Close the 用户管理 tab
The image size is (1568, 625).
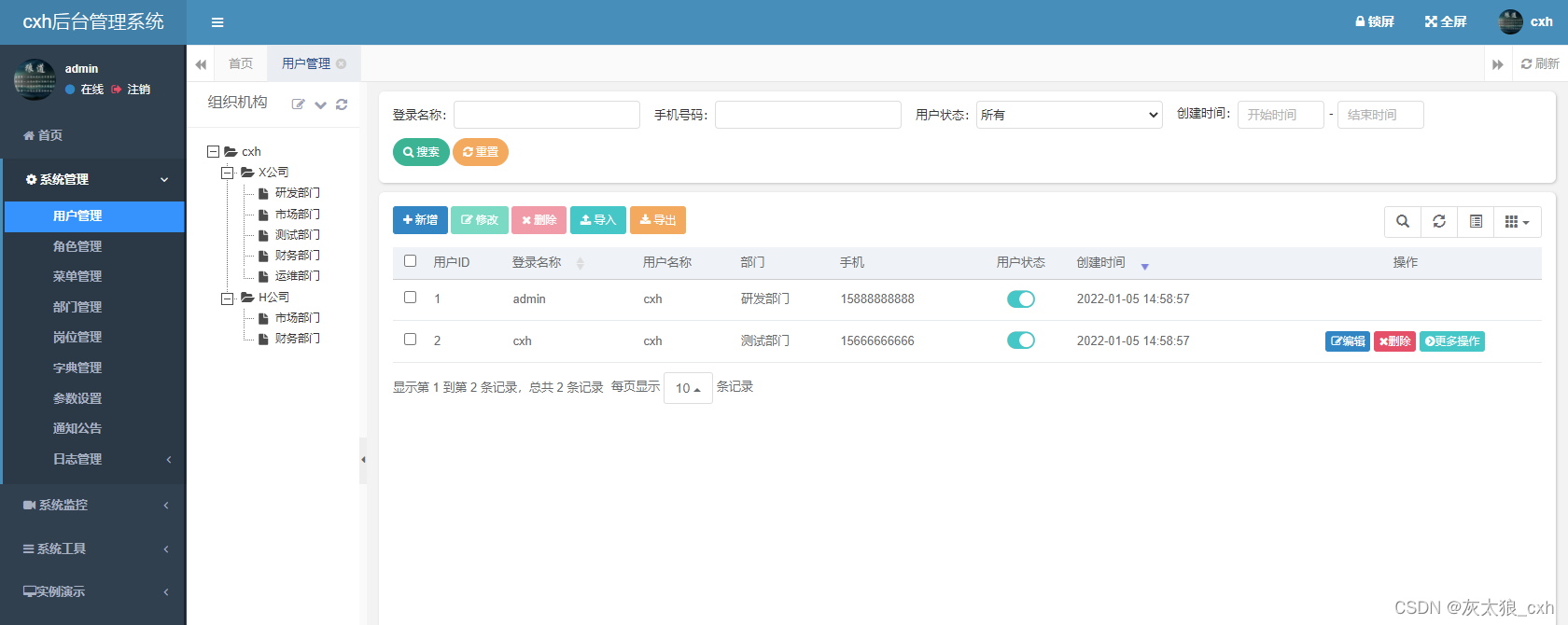coord(342,63)
